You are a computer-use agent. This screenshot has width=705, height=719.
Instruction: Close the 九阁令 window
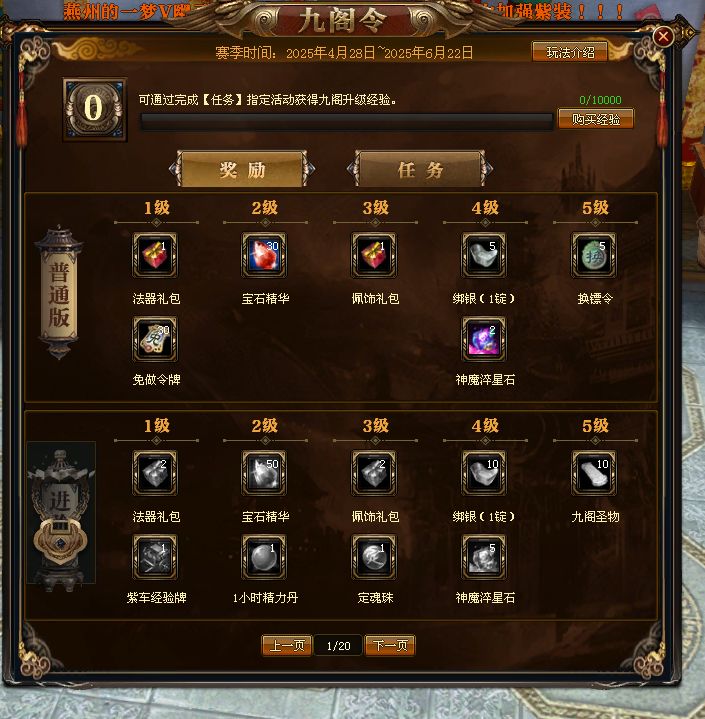663,36
